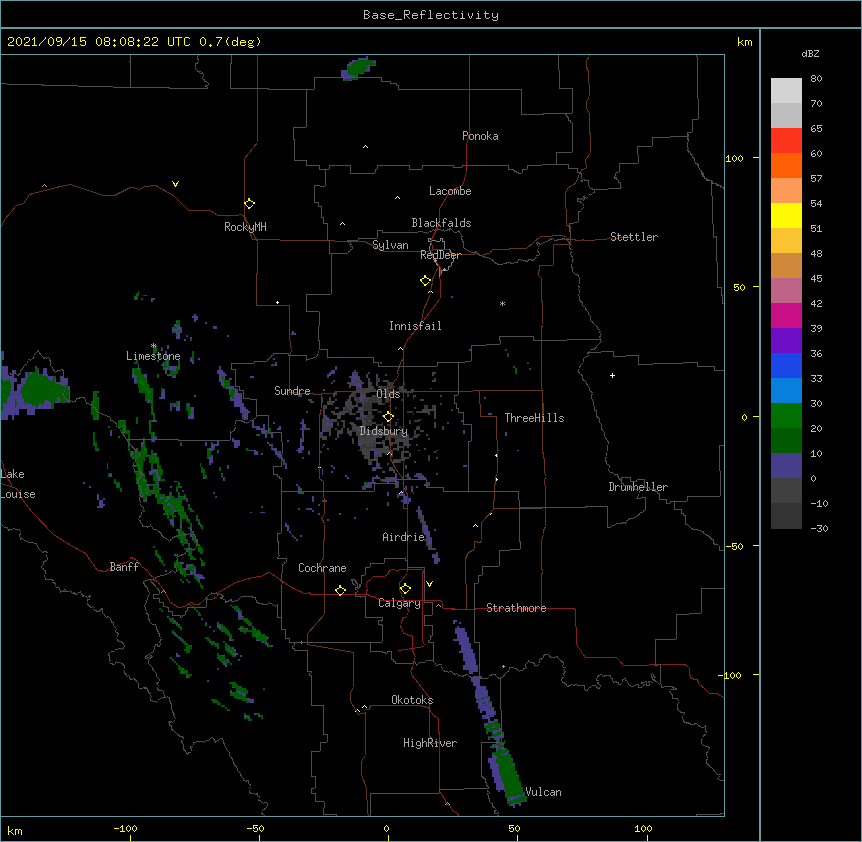This screenshot has height=842, width=862.
Task: Click the yellow diamond marker below Cochrane
Action: pos(340,590)
